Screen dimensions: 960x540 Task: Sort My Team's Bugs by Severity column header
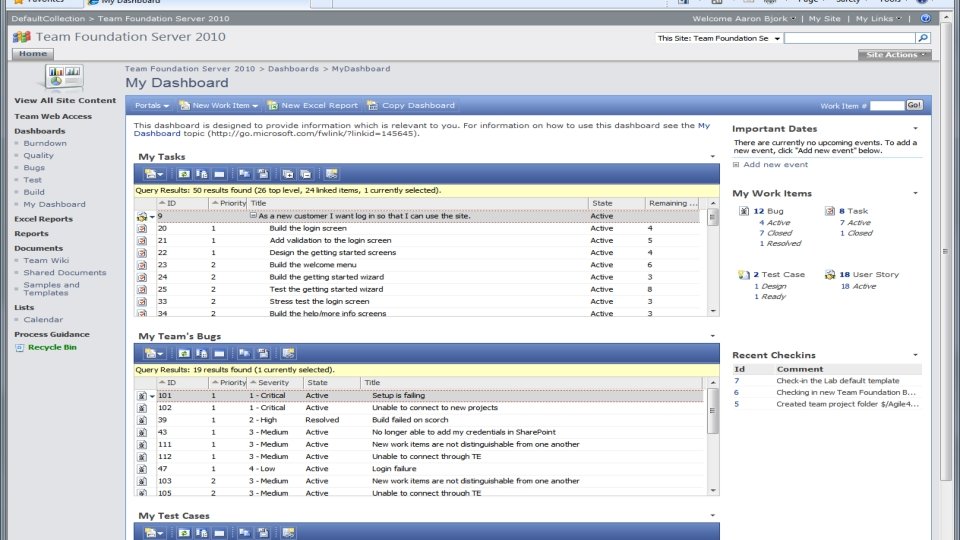(x=274, y=383)
